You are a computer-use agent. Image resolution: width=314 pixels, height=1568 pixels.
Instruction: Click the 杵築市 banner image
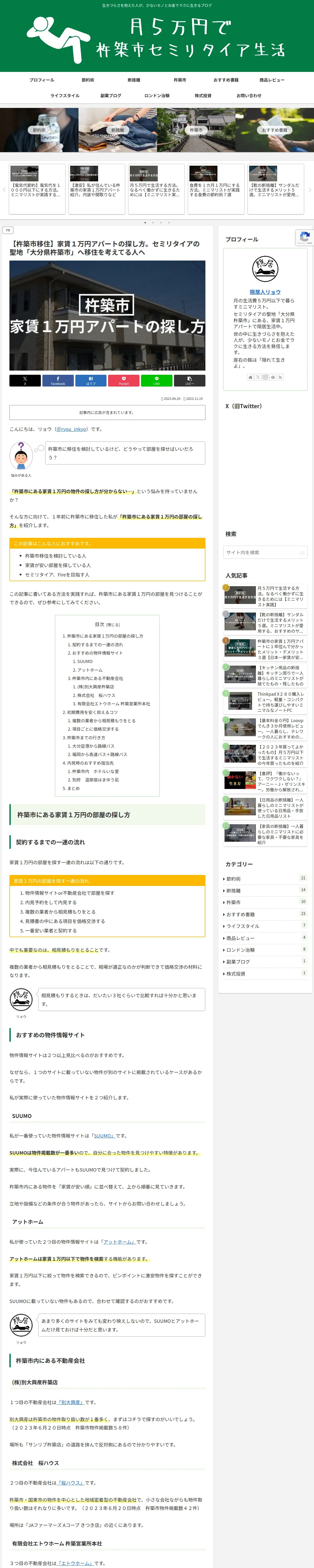(x=196, y=130)
